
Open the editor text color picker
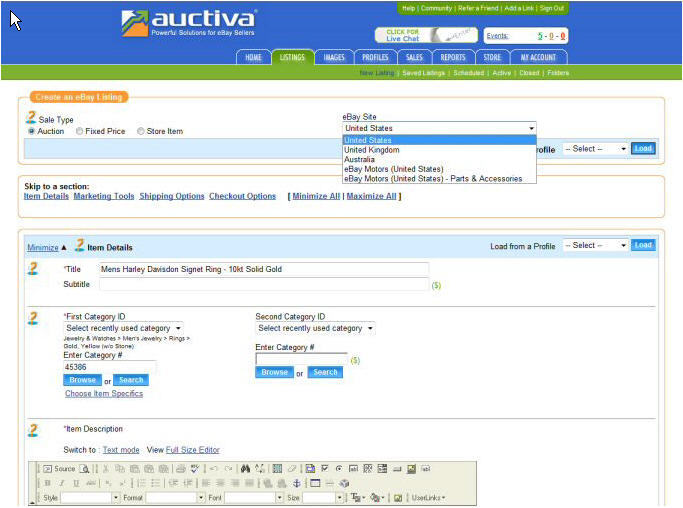(354, 497)
